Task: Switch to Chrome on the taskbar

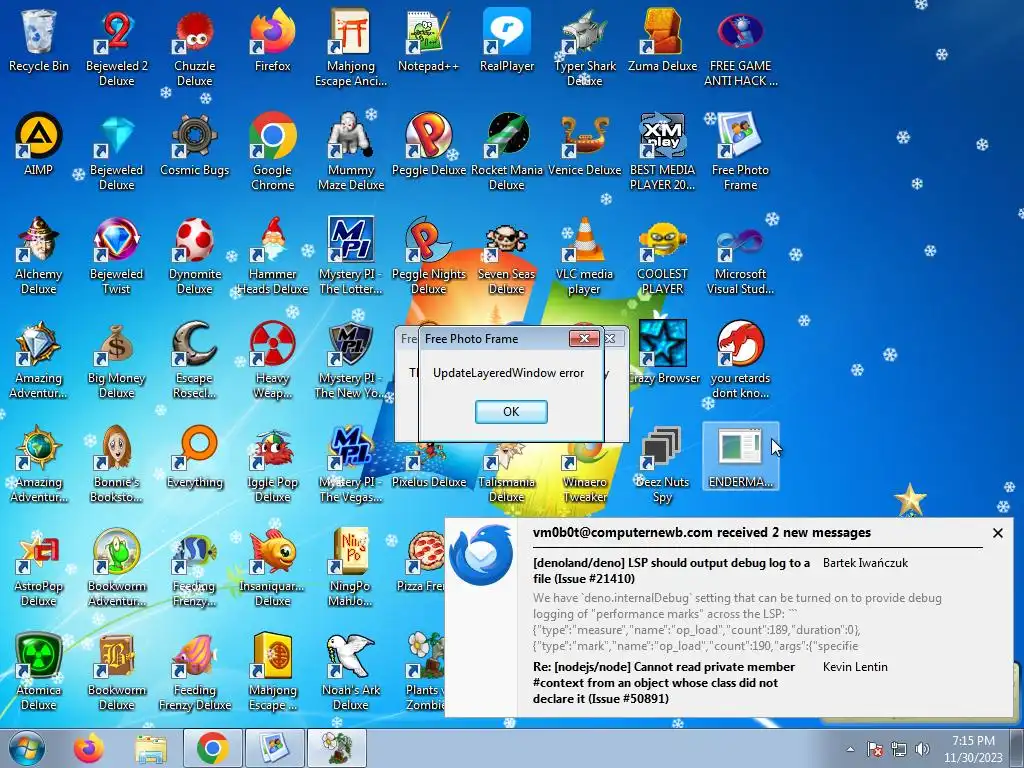Action: pyautogui.click(x=213, y=748)
